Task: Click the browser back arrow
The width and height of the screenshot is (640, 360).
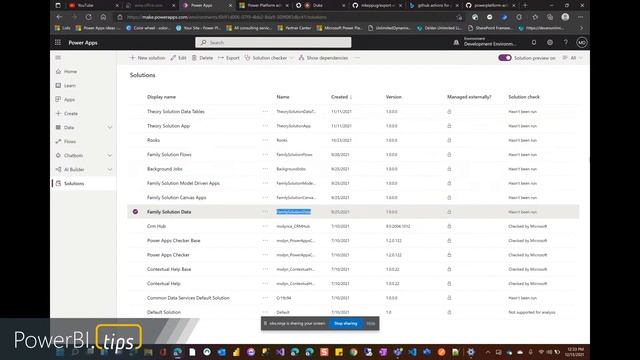Action: (x=59, y=17)
